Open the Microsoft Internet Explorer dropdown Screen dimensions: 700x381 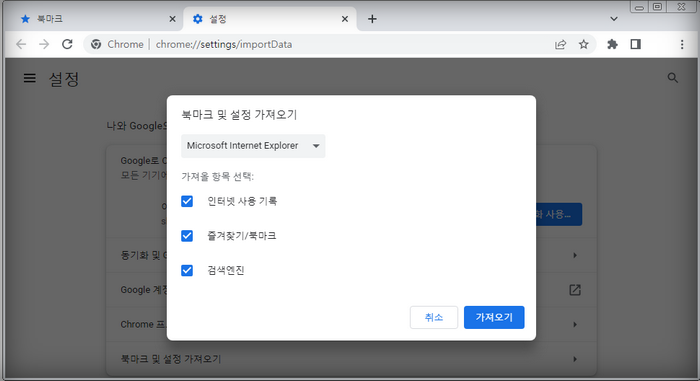click(x=253, y=146)
